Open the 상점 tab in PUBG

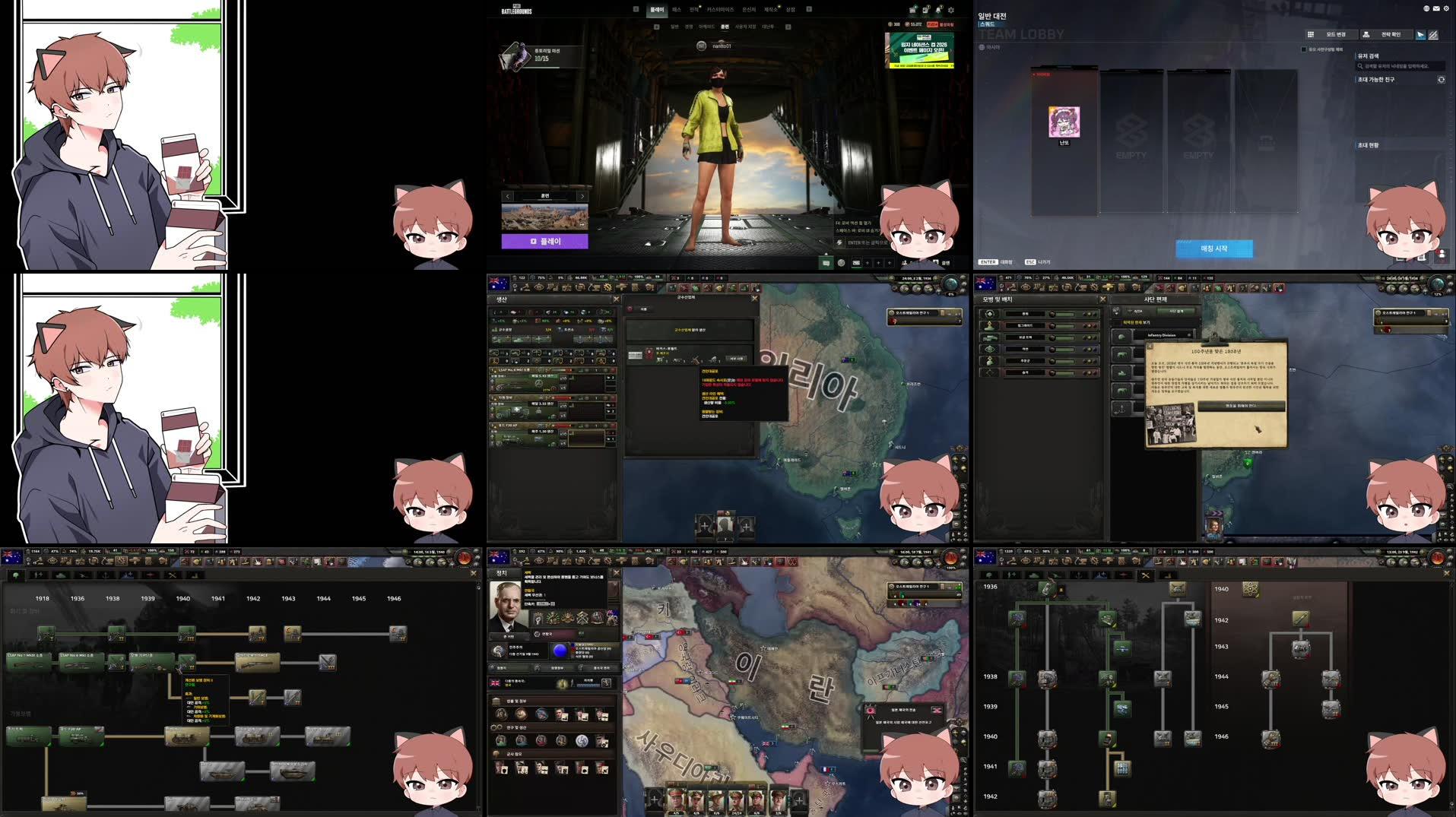pyautogui.click(x=791, y=10)
